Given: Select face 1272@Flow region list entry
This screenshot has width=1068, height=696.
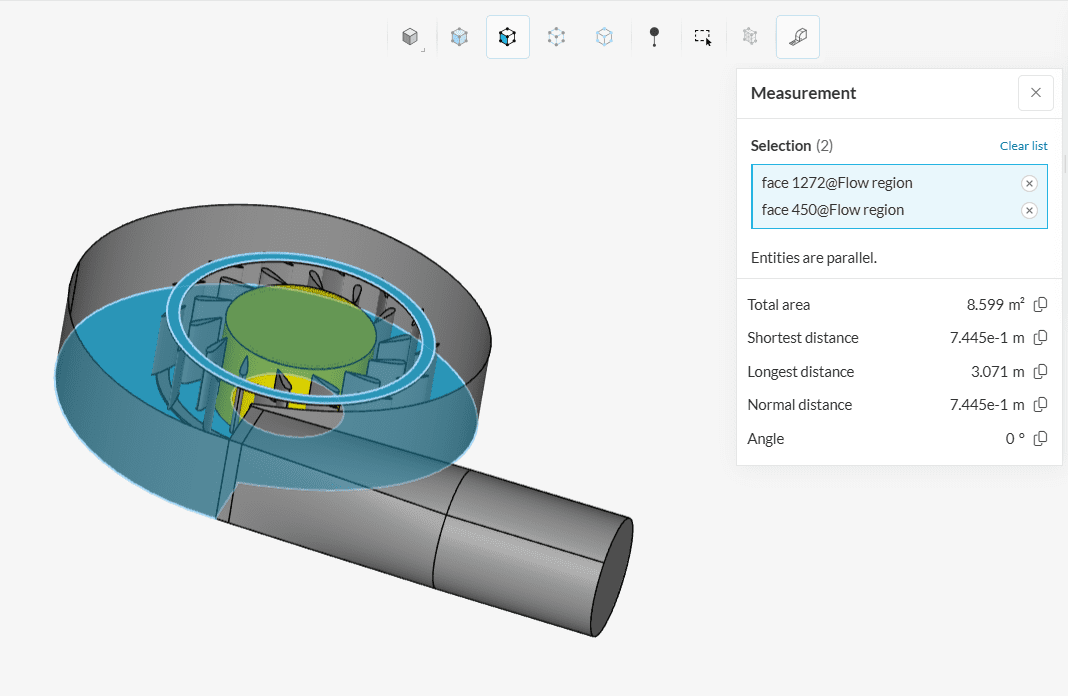Looking at the screenshot, I should pyautogui.click(x=837, y=183).
